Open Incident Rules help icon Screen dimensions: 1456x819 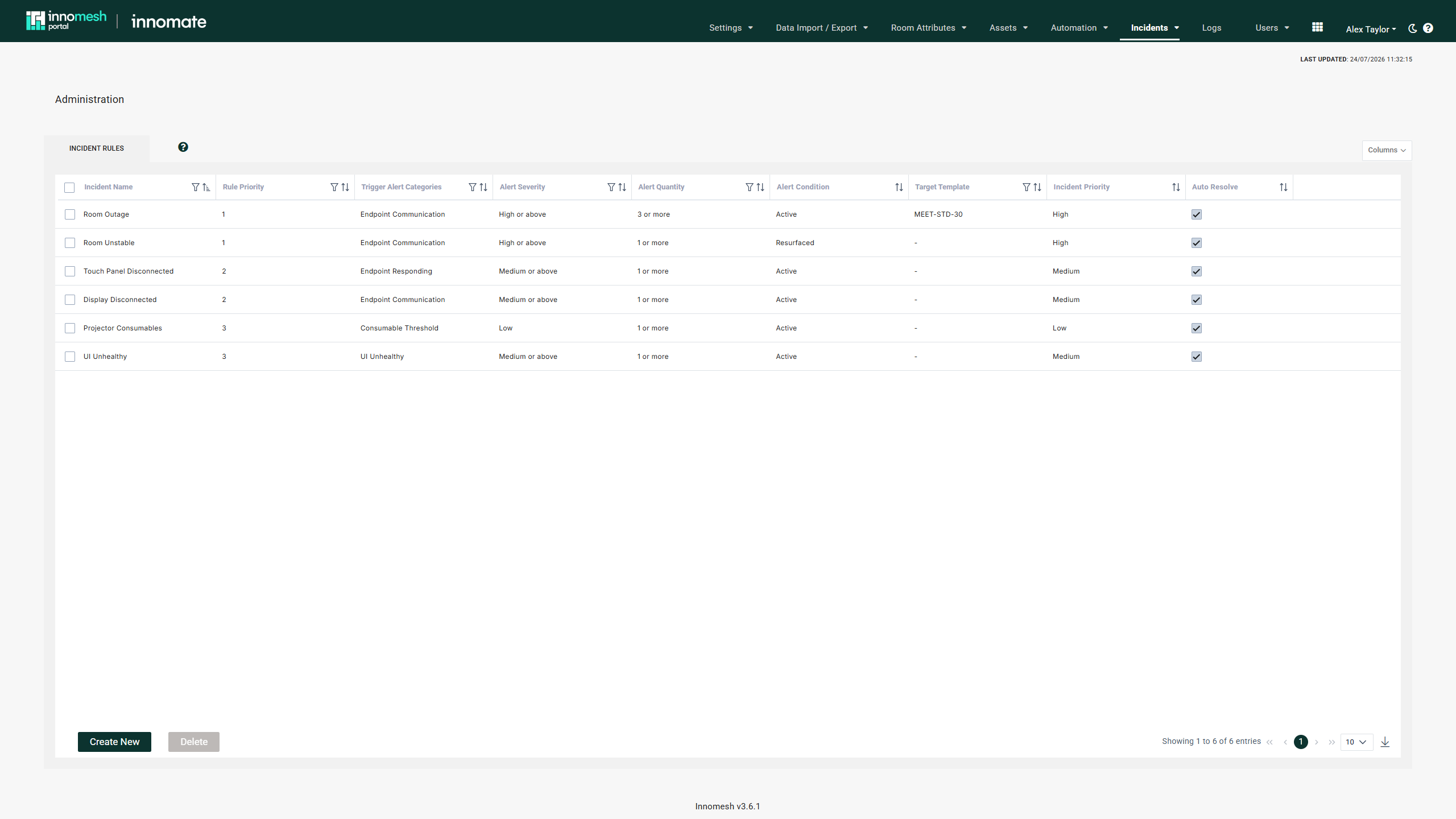183,147
